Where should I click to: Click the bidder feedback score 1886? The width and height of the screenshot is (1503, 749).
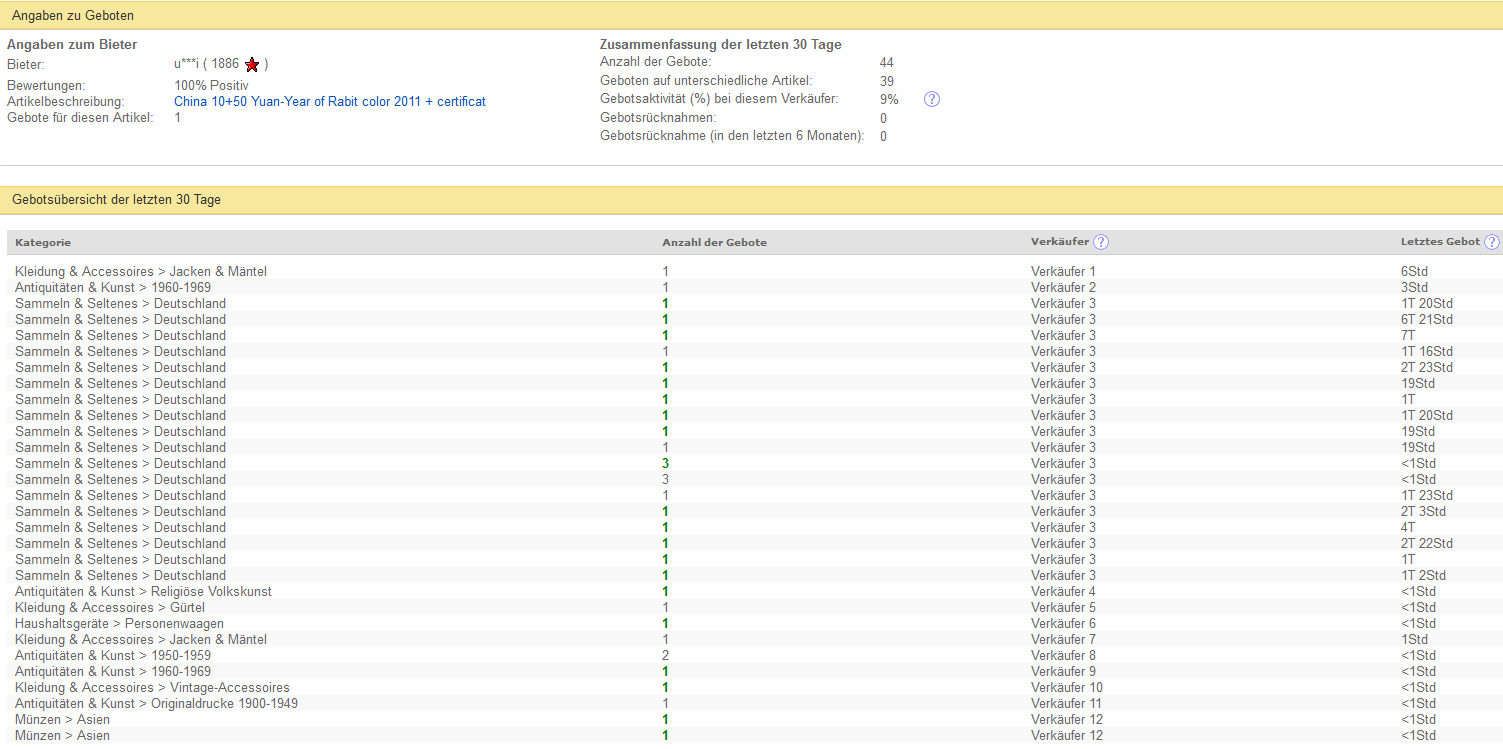point(225,64)
